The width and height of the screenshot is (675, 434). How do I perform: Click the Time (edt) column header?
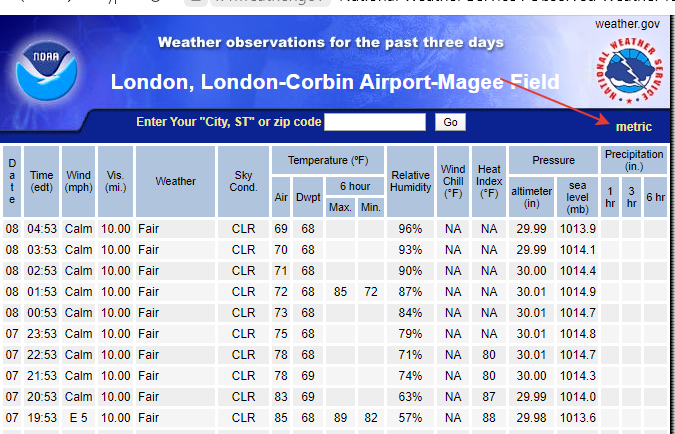point(41,181)
